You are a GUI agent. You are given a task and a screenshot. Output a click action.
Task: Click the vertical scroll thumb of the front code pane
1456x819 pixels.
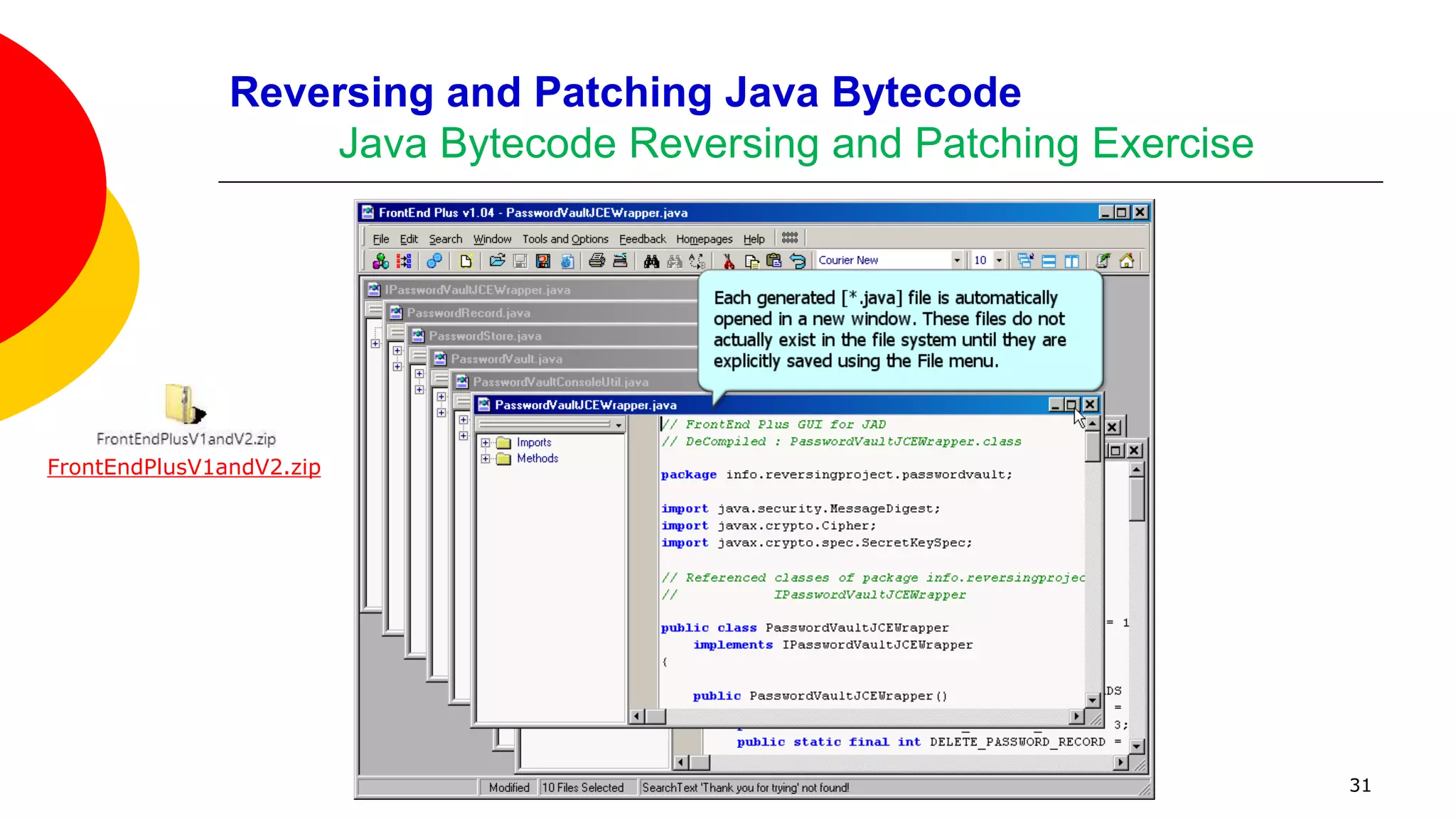point(1093,446)
